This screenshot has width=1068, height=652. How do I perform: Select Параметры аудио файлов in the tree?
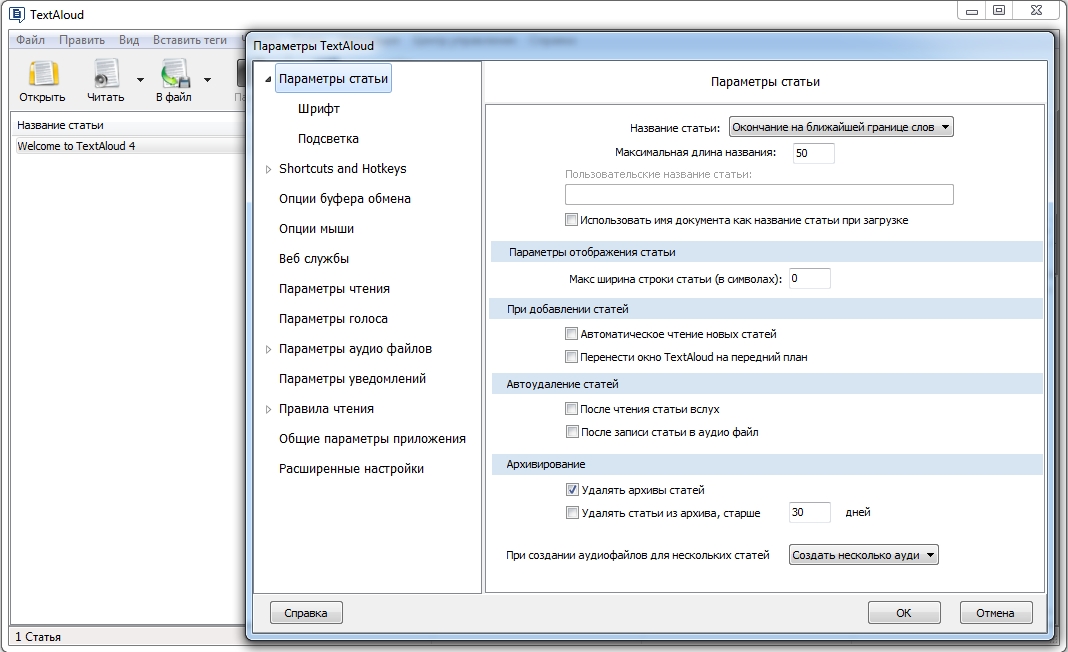[x=355, y=349]
